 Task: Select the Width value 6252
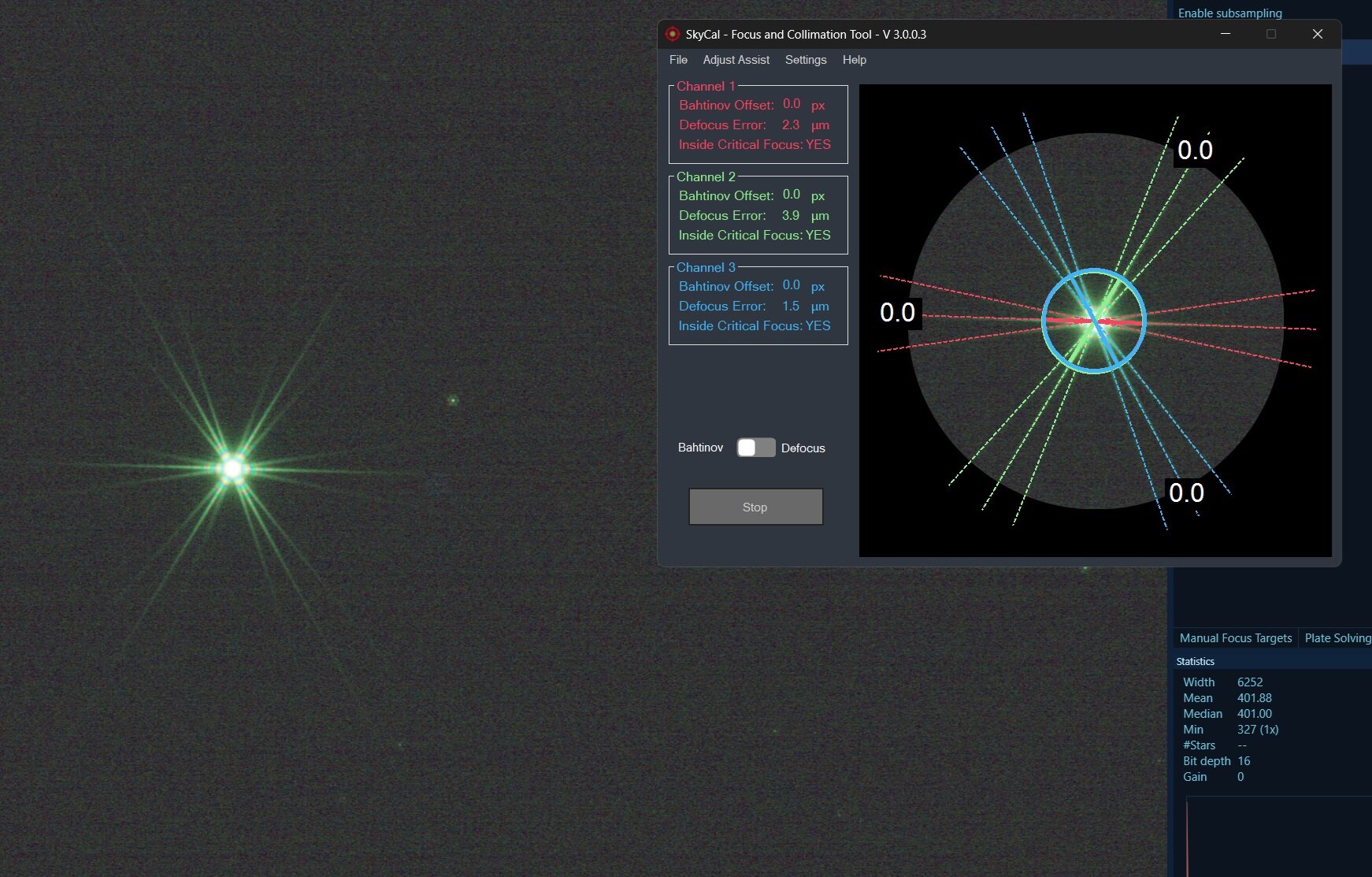pyautogui.click(x=1250, y=682)
